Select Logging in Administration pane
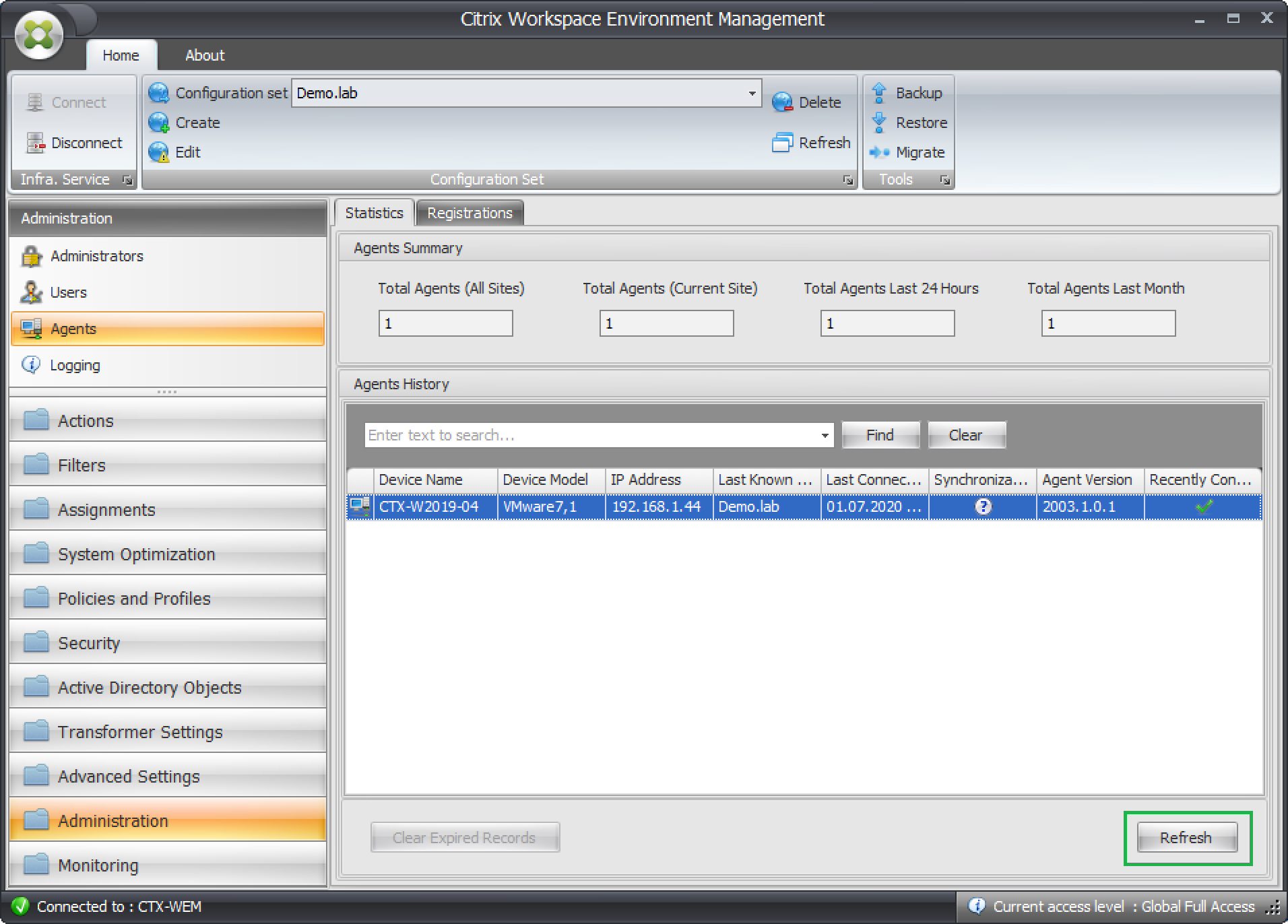 pos(75,365)
